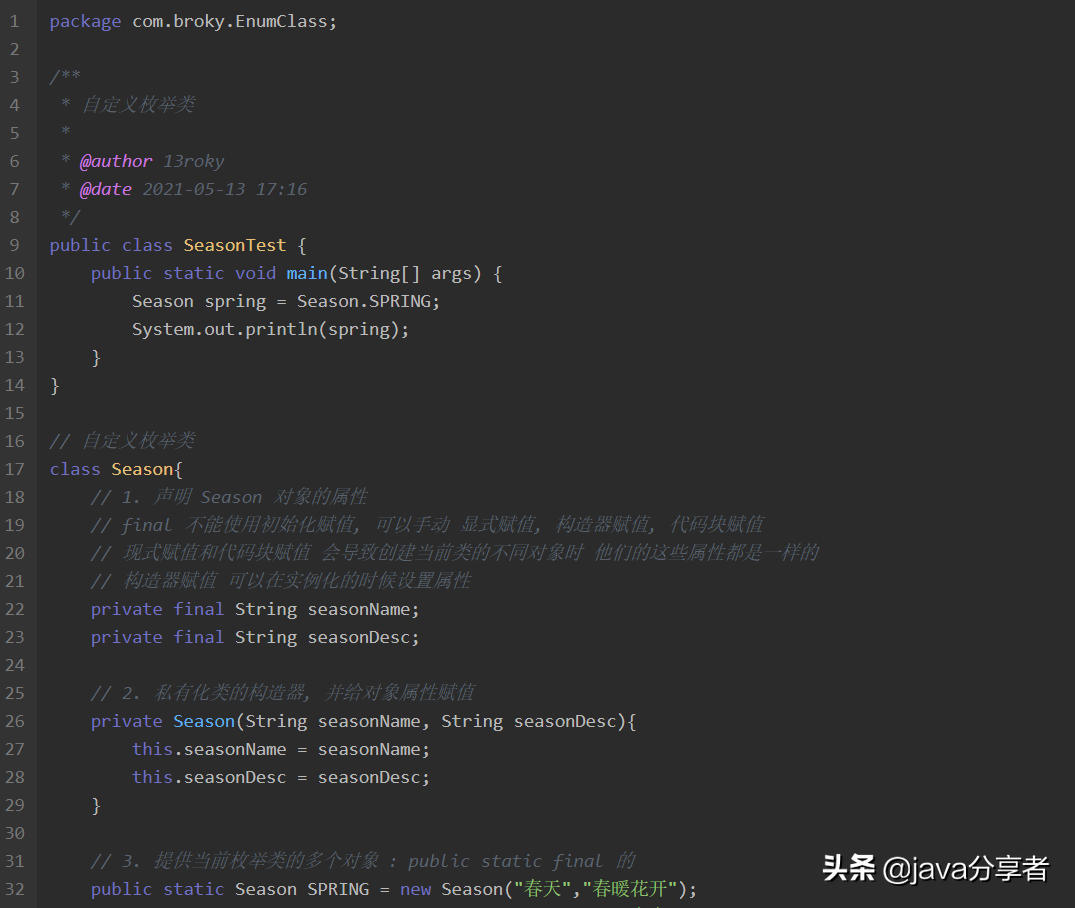Click line number 9 in the gutter
This screenshot has height=908, width=1075.
[x=14, y=245]
